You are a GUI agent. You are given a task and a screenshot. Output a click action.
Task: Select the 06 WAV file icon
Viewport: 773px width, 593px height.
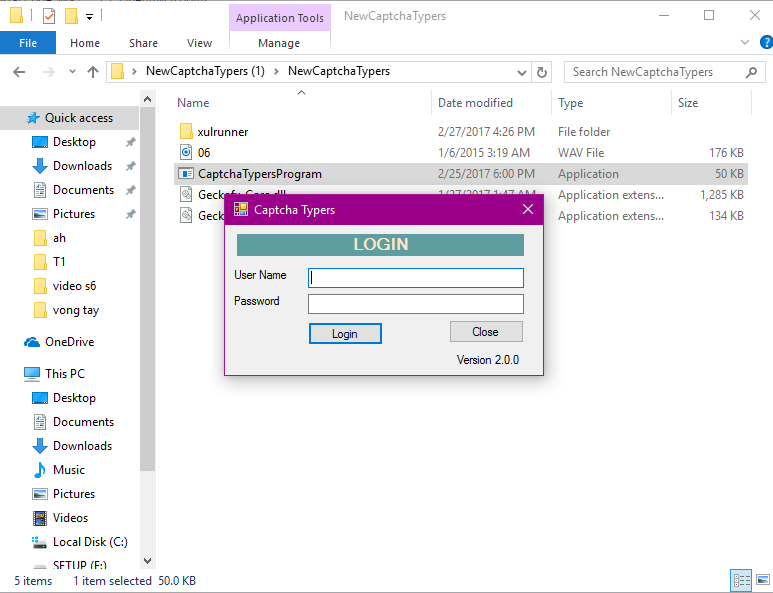click(x=186, y=152)
